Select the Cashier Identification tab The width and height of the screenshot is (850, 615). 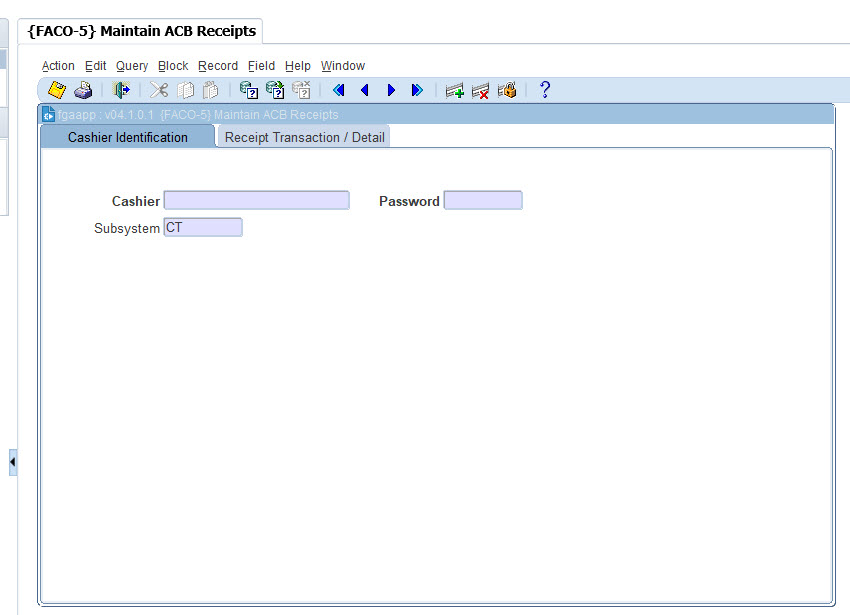coord(127,137)
